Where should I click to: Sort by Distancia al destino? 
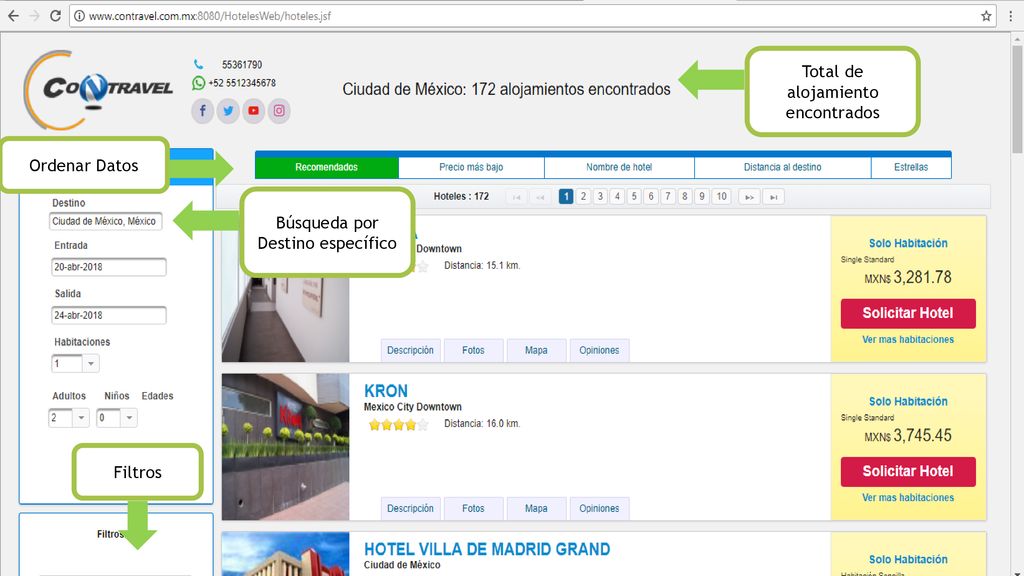coord(782,167)
